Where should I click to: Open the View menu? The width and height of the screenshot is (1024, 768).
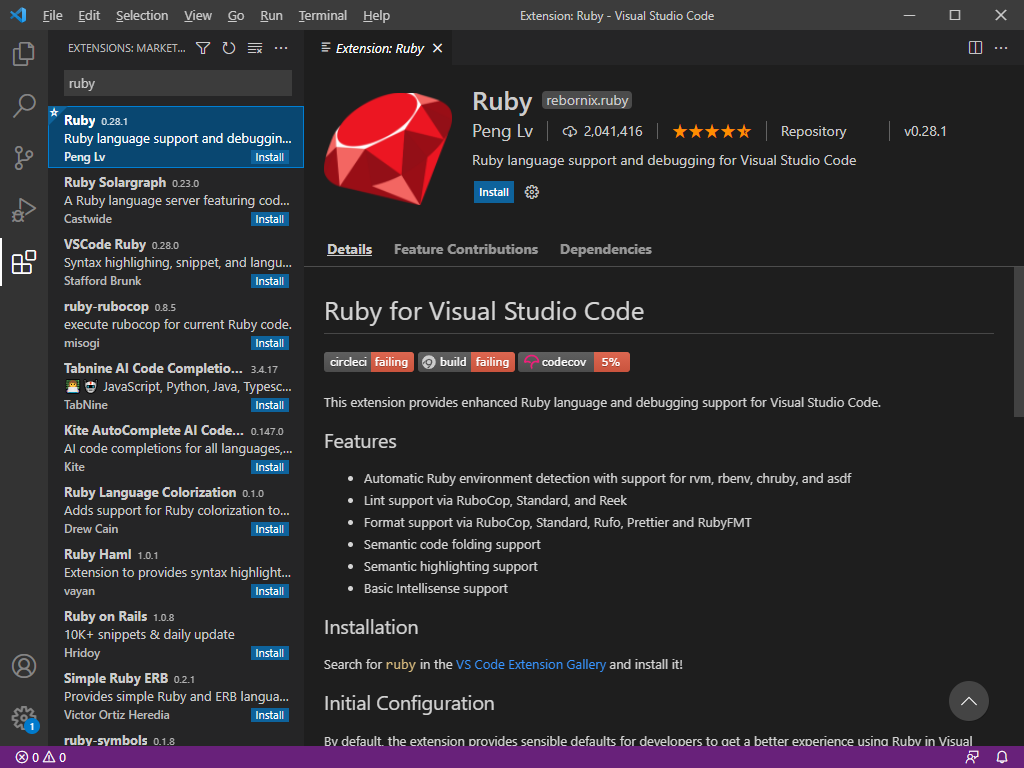click(197, 15)
